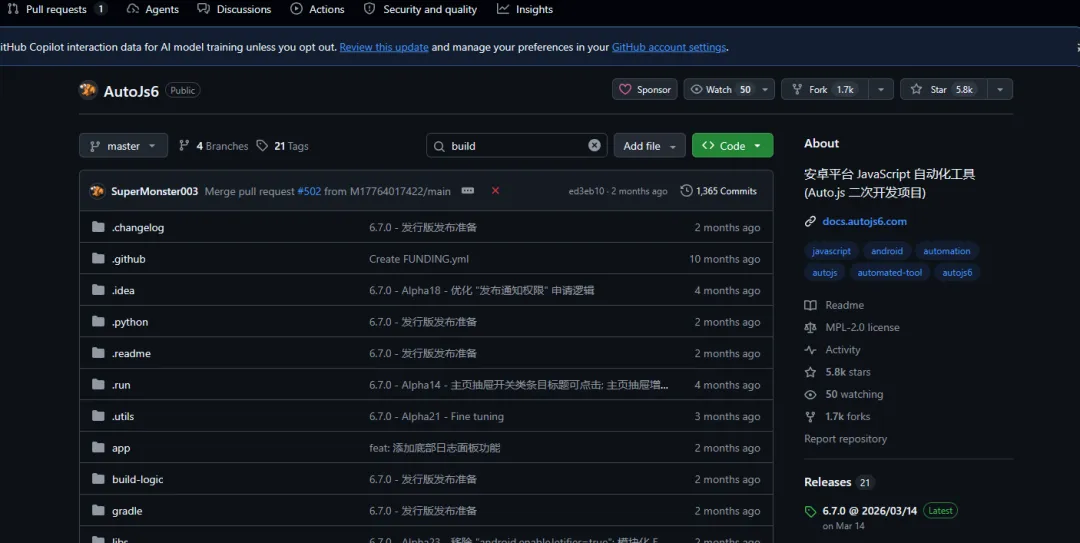This screenshot has width=1080, height=543.
Task: Click the green Code button
Action: pos(732,145)
